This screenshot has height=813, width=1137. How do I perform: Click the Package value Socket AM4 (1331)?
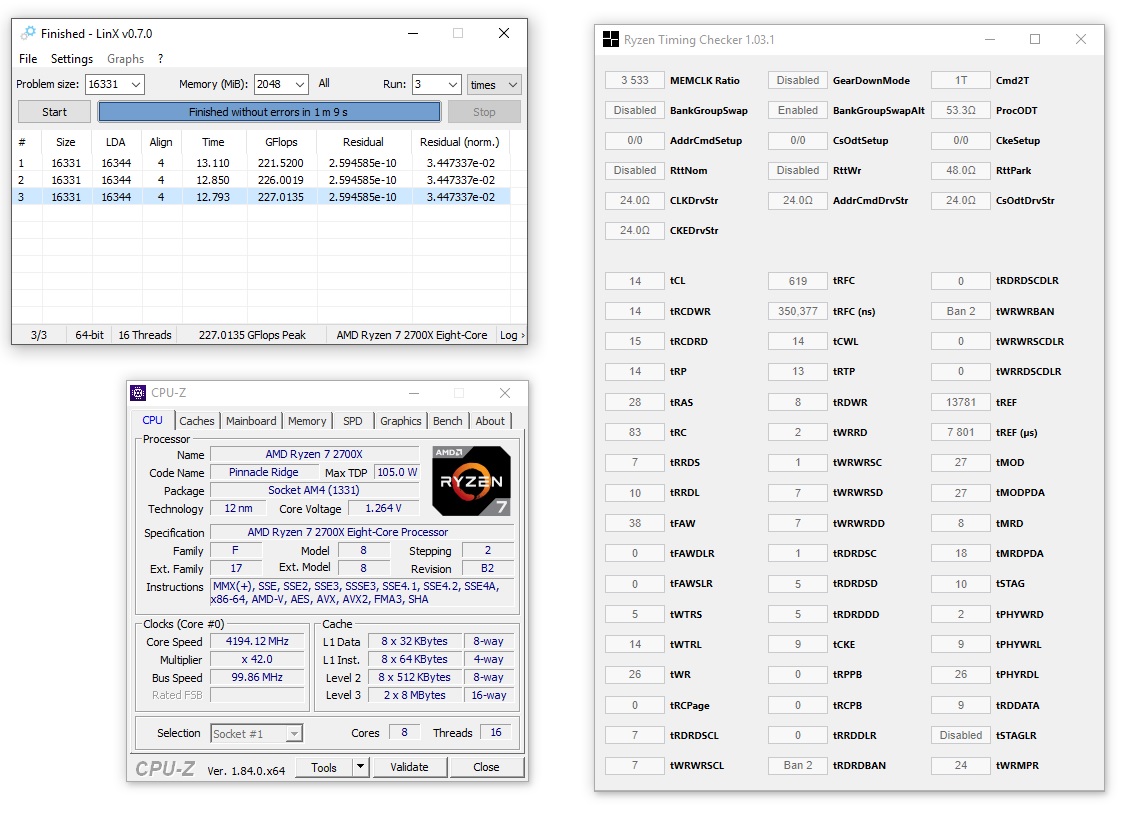(314, 490)
